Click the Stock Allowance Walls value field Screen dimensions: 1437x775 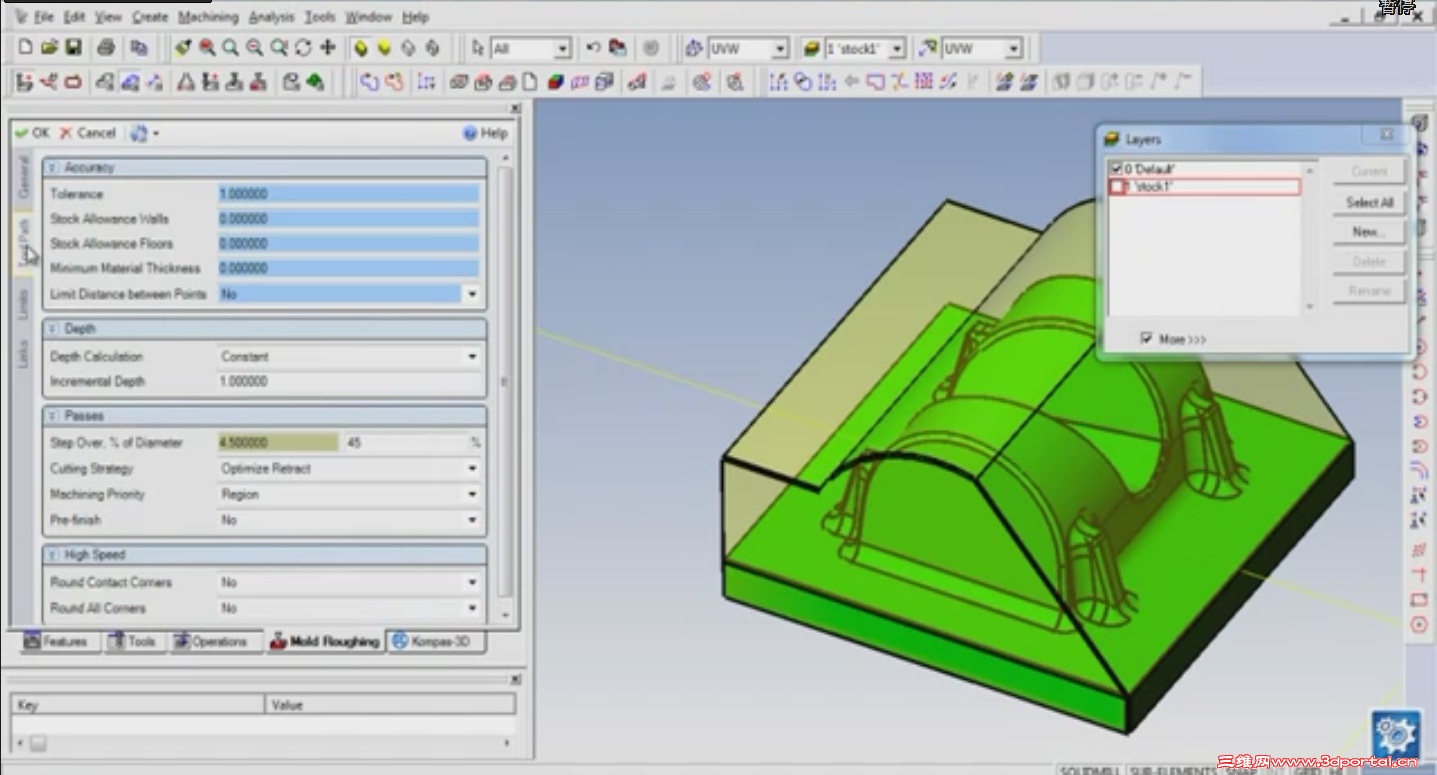point(349,219)
